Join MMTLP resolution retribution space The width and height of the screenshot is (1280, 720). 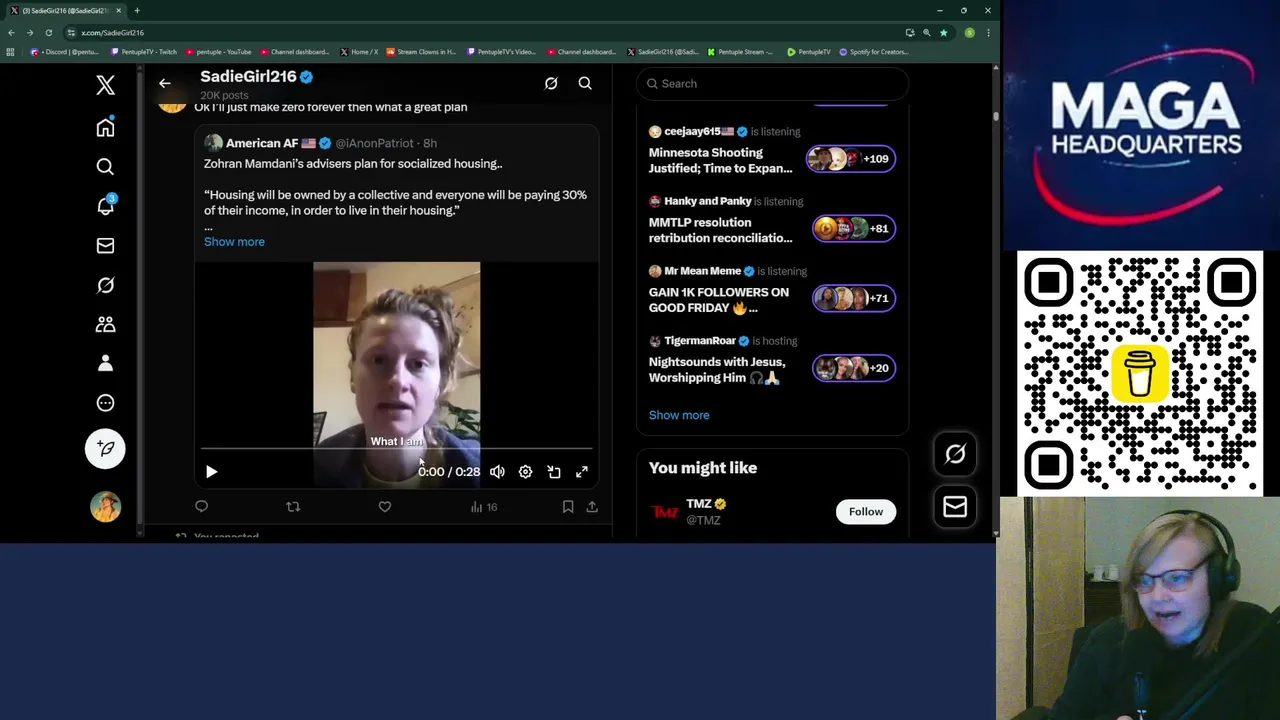[x=720, y=230]
